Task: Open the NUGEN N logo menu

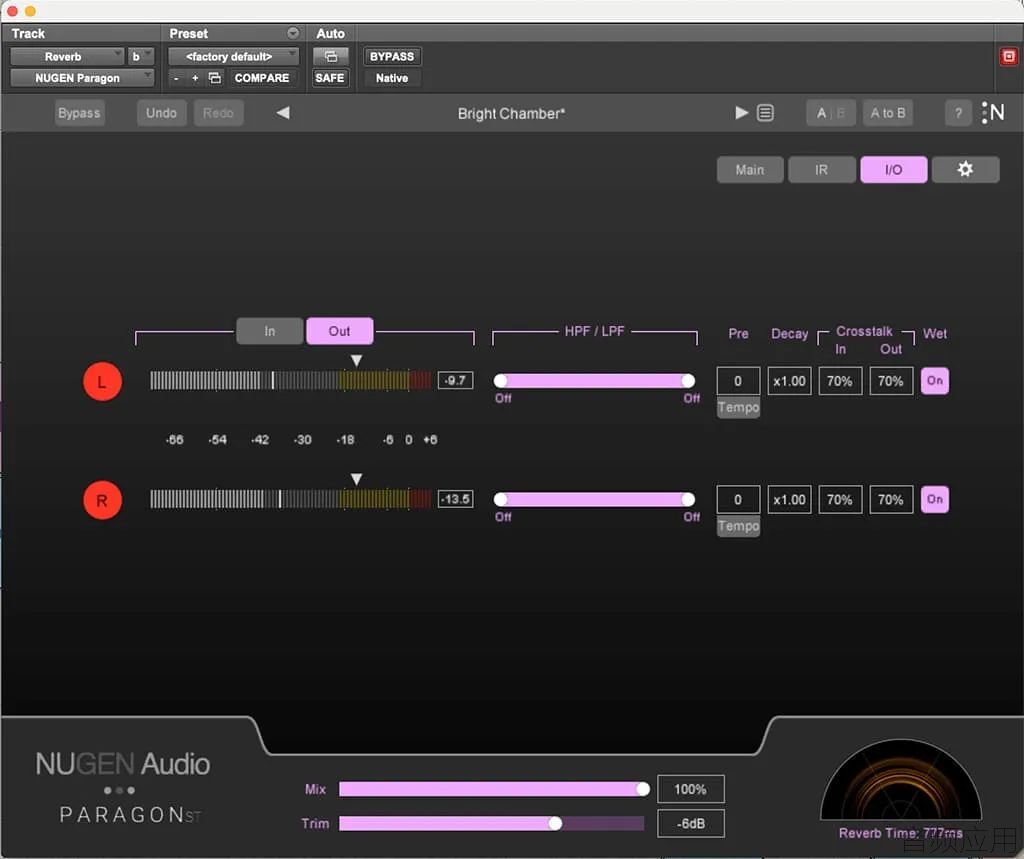Action: coord(993,113)
